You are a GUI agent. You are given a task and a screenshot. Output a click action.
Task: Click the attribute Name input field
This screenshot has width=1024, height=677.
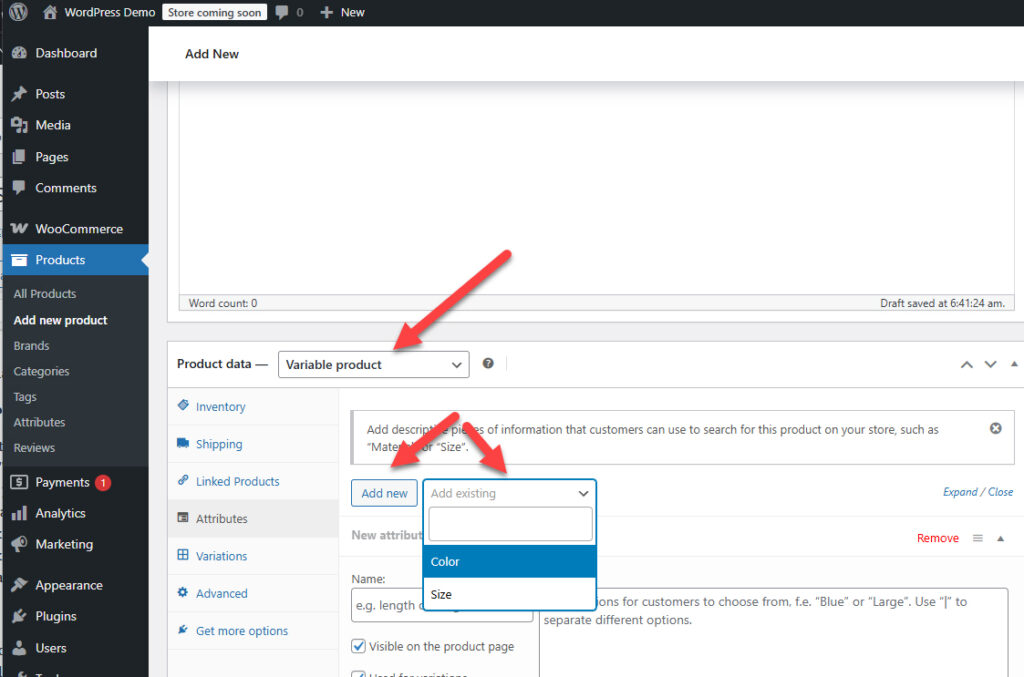point(442,605)
